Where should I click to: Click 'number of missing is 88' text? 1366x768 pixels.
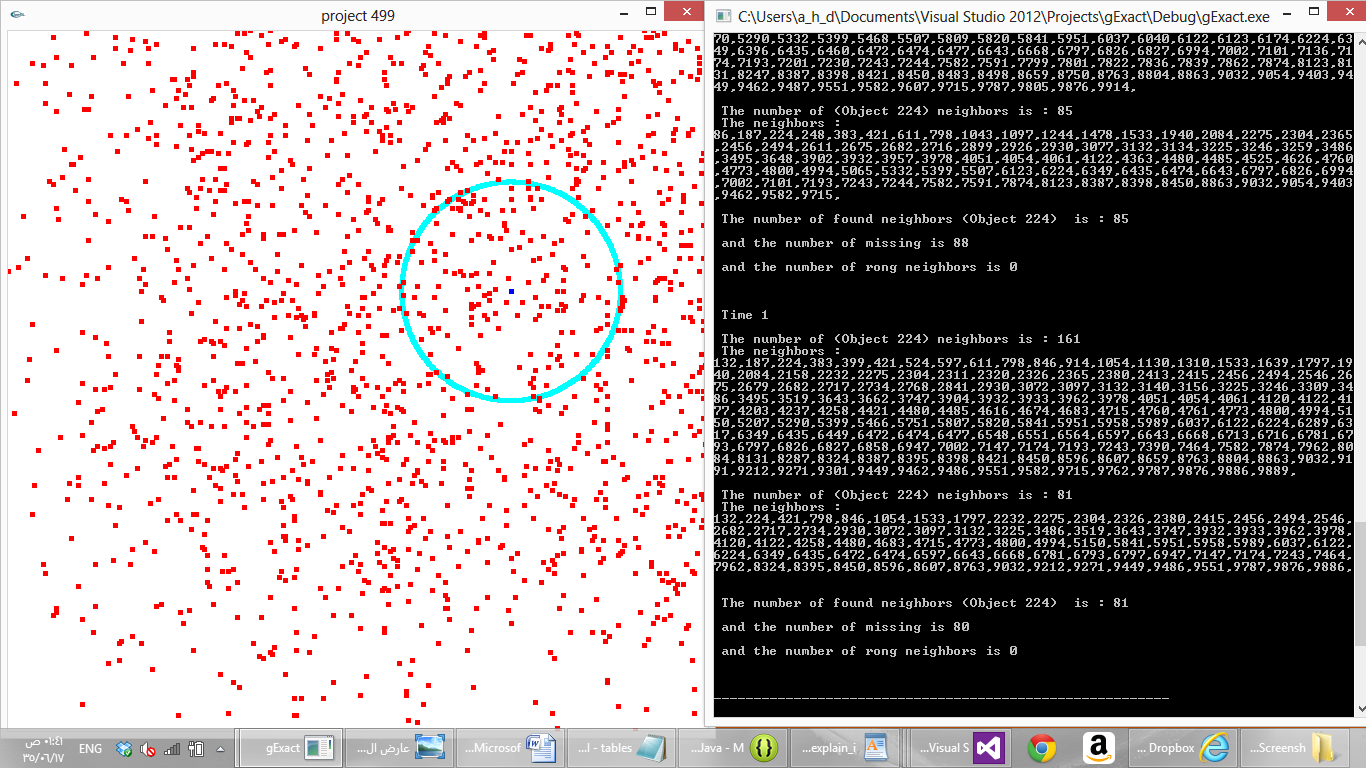click(845, 243)
